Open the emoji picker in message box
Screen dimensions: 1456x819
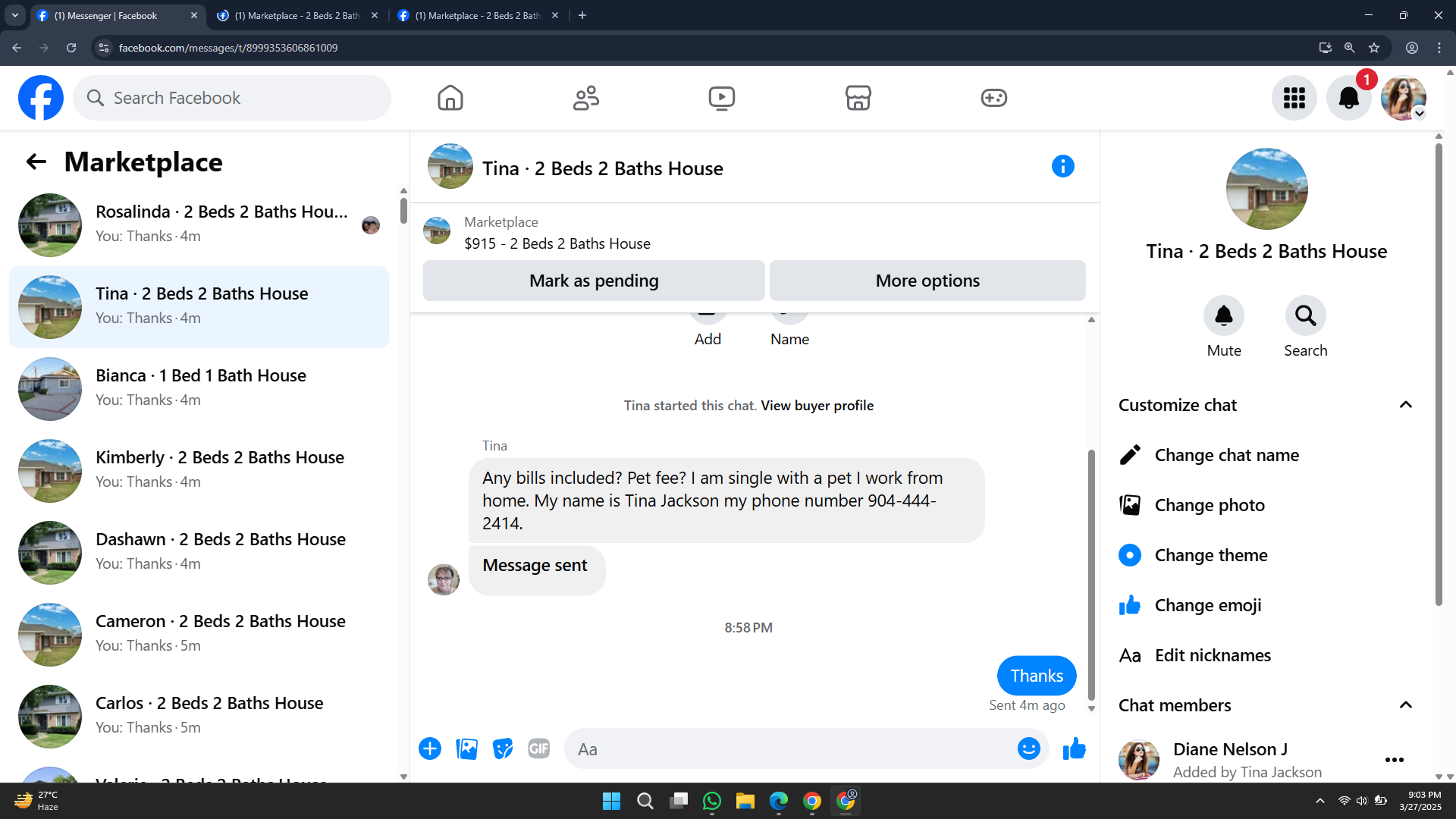tap(1029, 749)
